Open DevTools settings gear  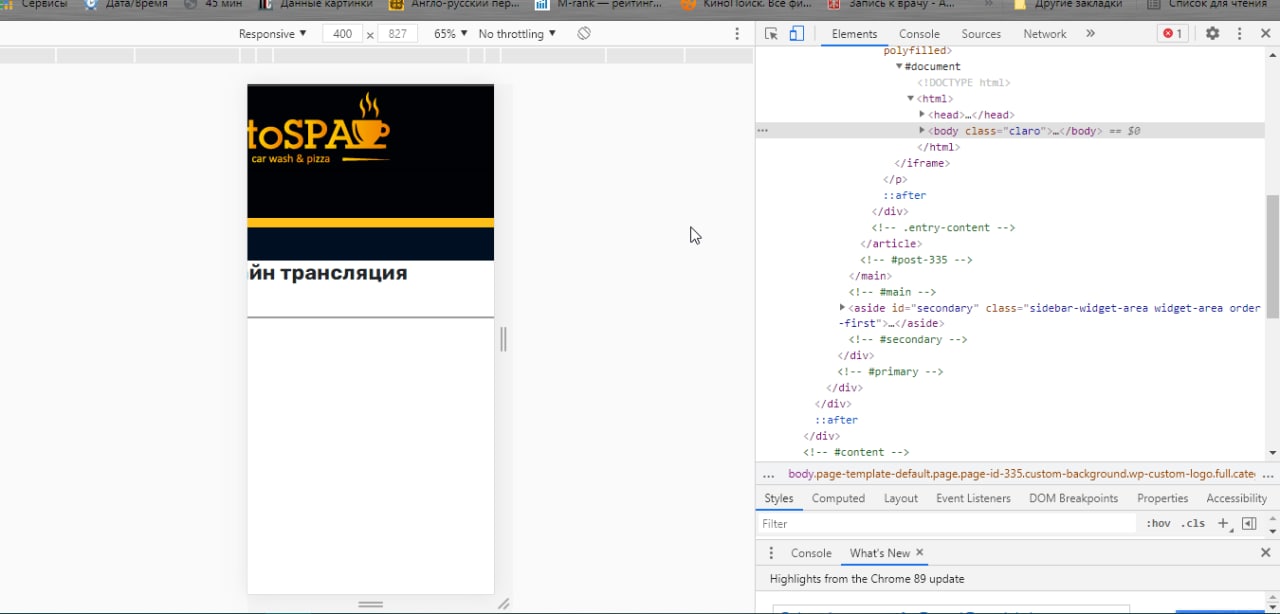tap(1212, 33)
